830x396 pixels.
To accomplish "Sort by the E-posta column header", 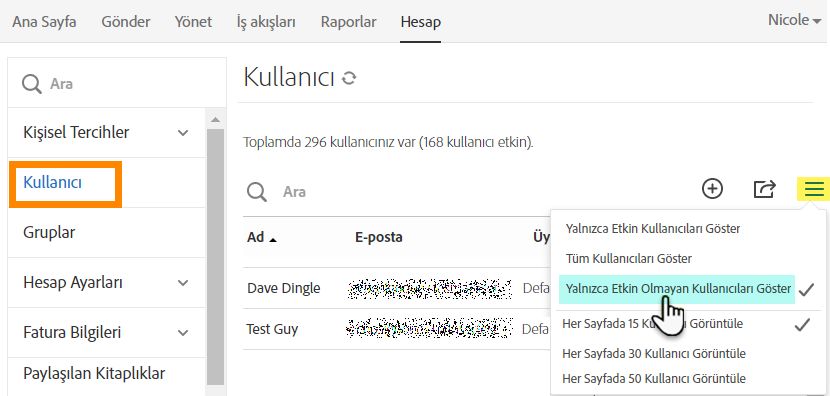I will tap(378, 237).
